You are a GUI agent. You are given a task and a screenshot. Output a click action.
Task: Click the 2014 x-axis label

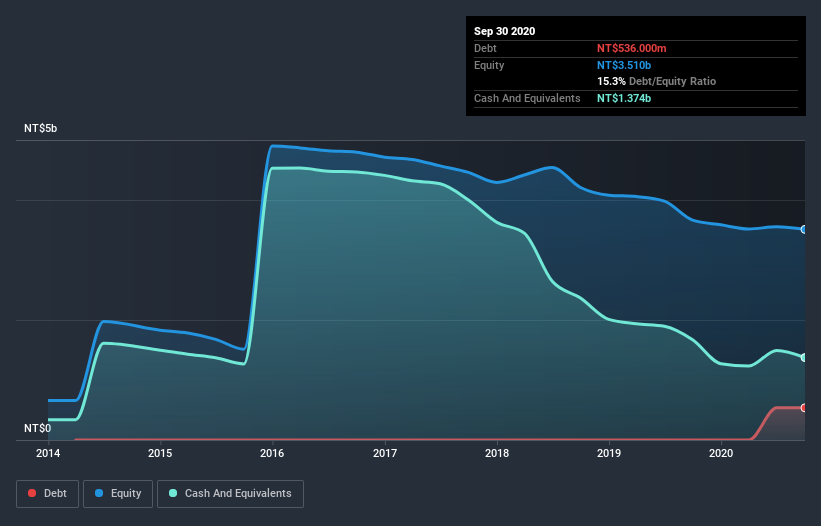point(48,453)
